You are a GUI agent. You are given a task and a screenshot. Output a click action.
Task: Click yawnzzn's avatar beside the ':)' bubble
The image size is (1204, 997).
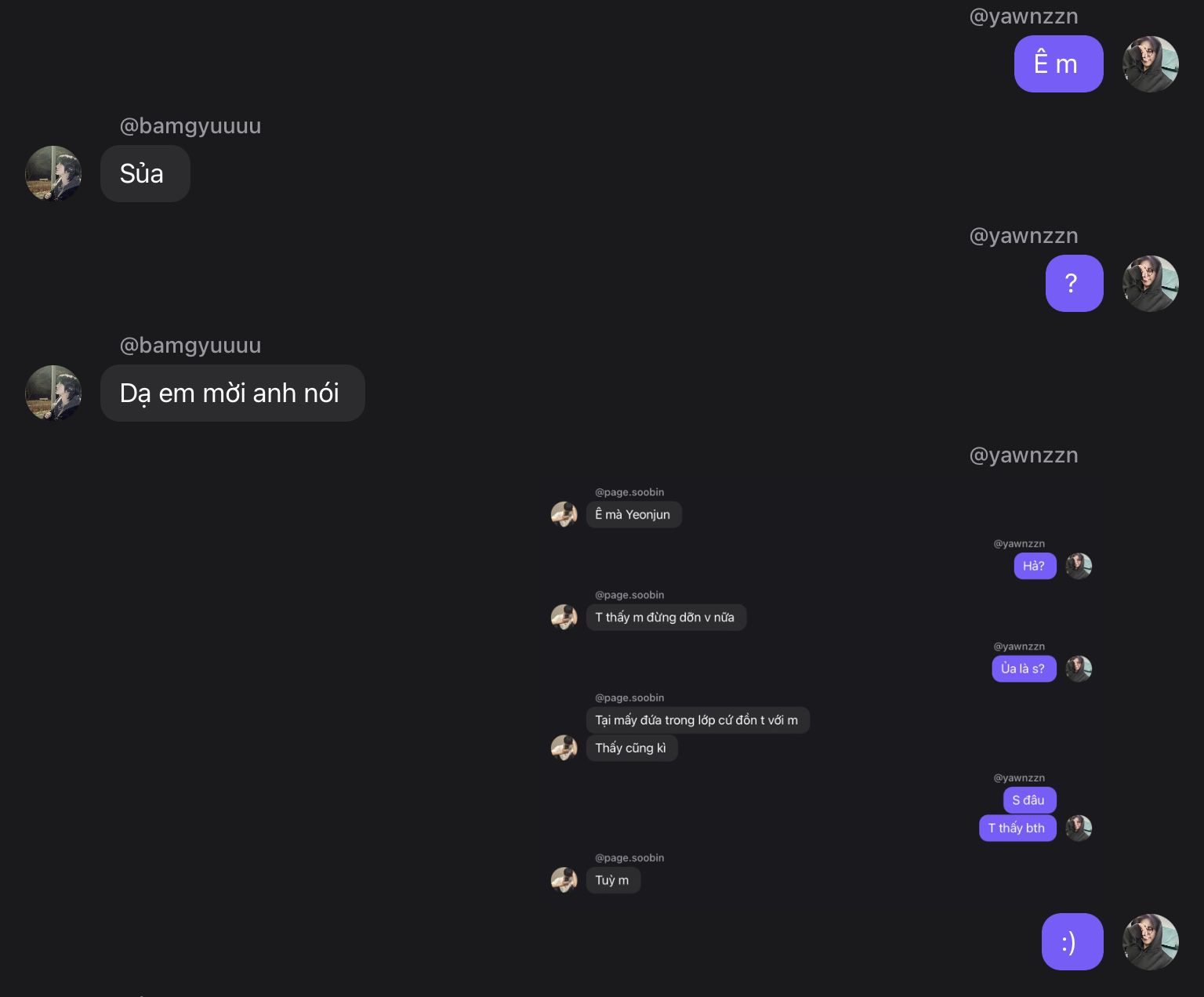coord(1151,942)
